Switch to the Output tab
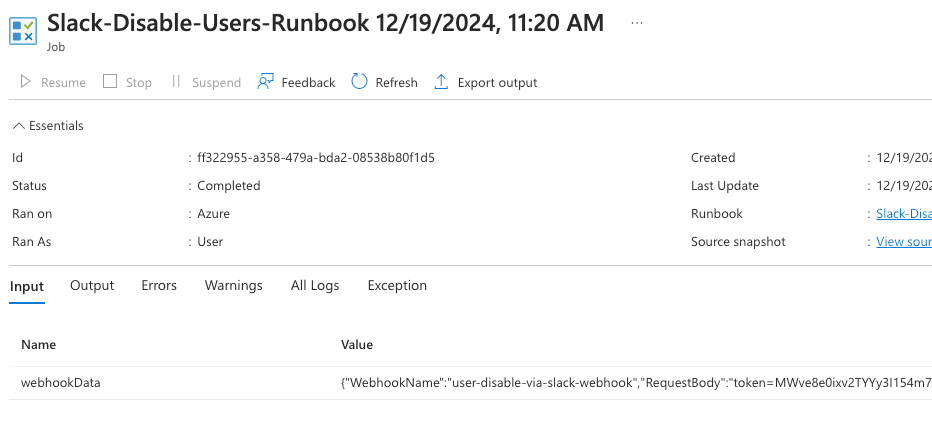 (x=92, y=285)
